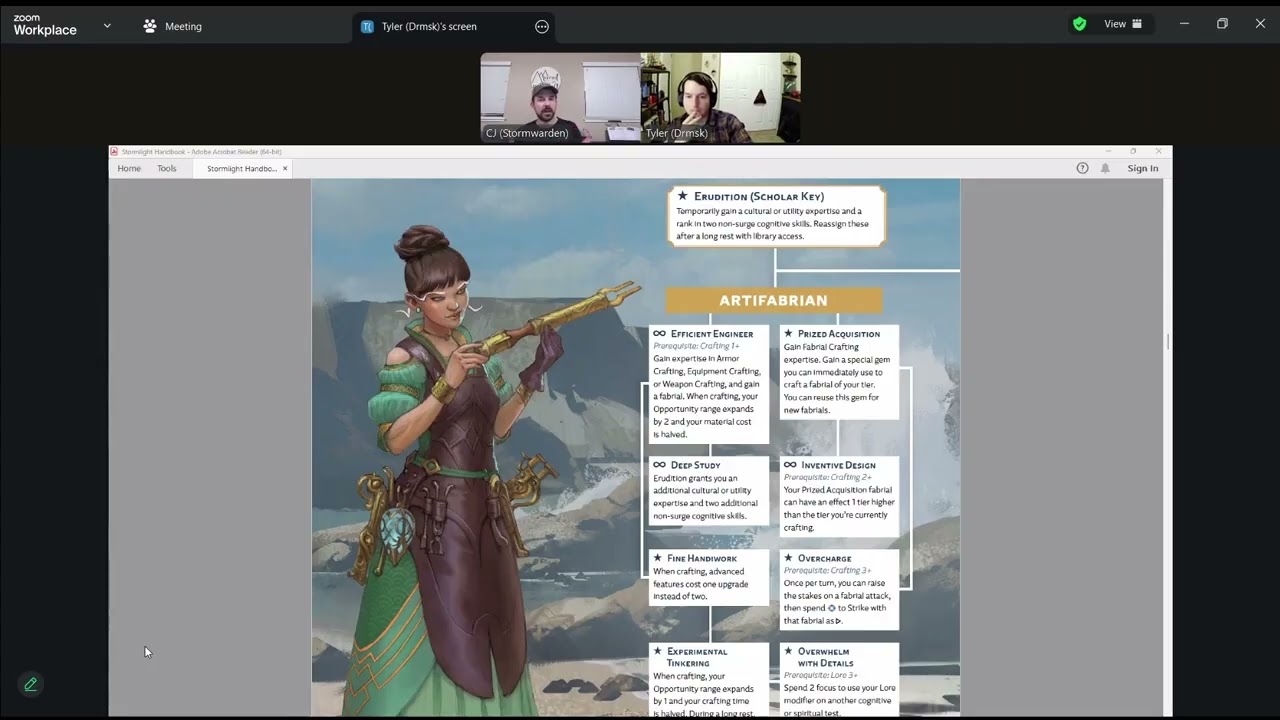
Task: Click the star icon beside Erudition
Action: (682, 196)
